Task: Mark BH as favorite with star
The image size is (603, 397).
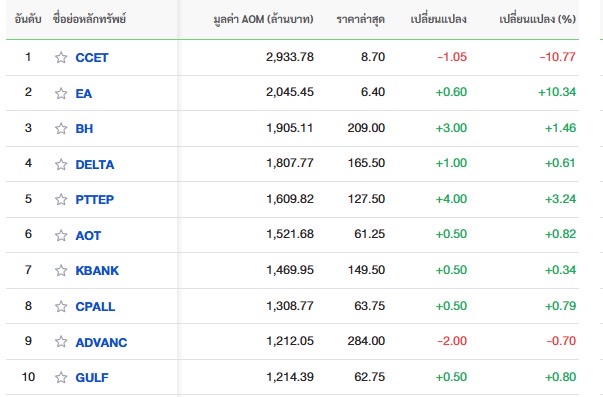Action: point(61,128)
